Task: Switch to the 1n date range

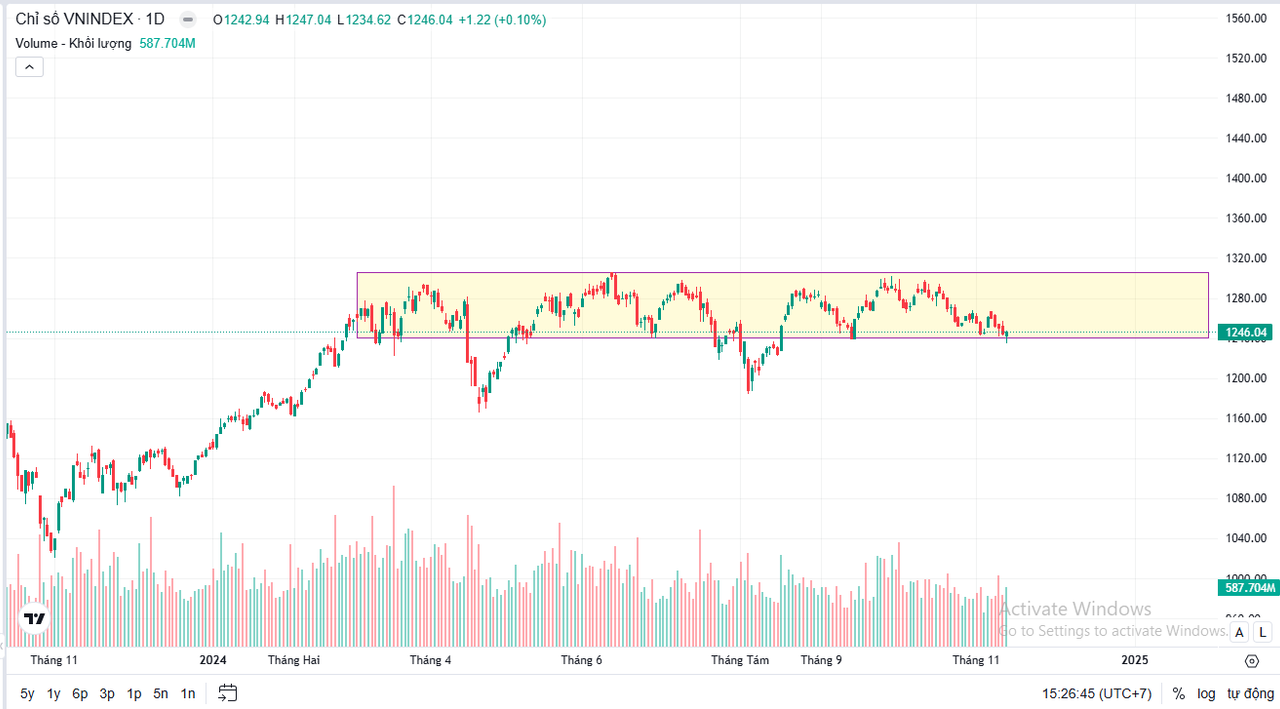Action: click(187, 692)
